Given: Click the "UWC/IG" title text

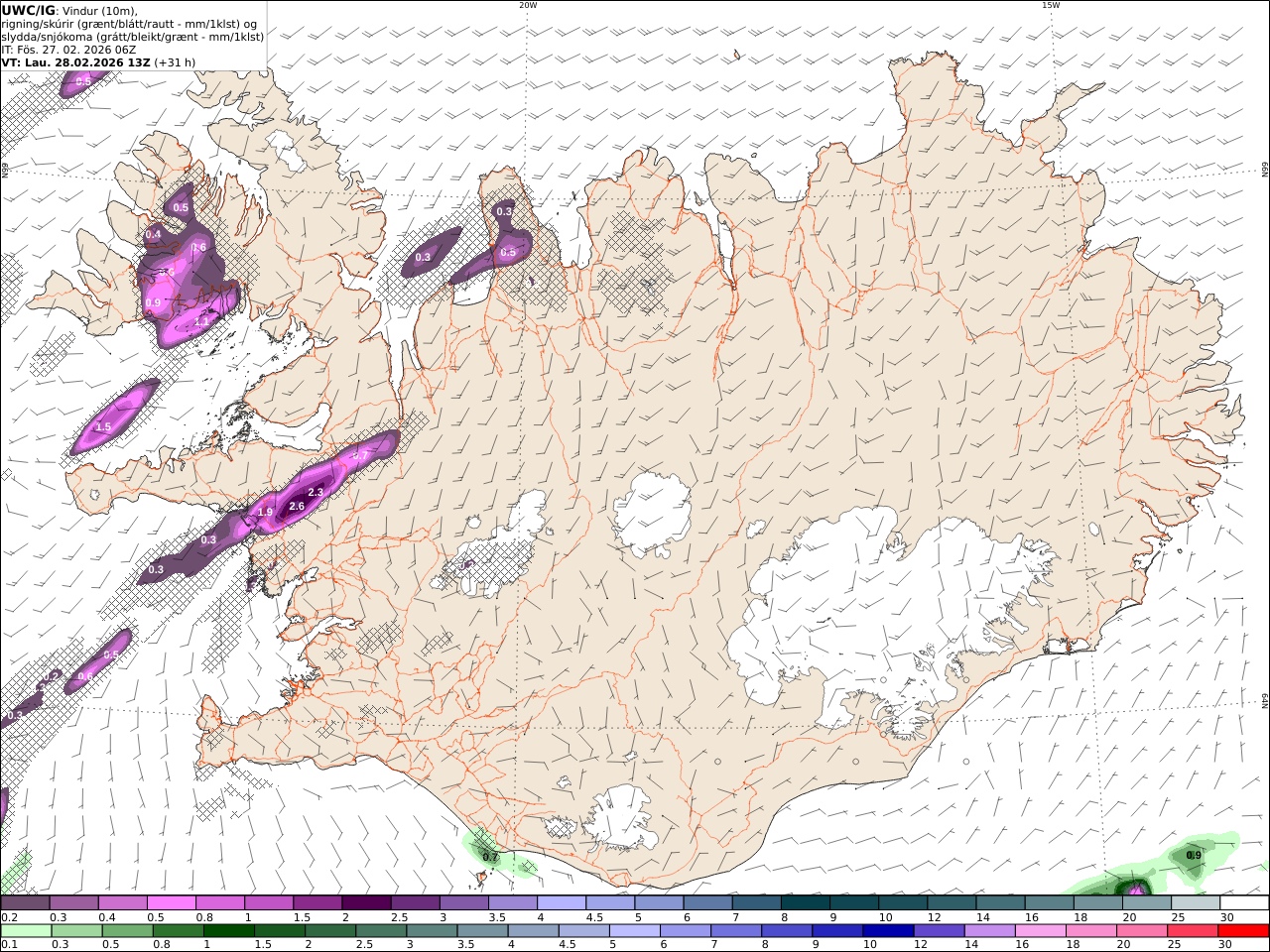Looking at the screenshot, I should 28,10.
